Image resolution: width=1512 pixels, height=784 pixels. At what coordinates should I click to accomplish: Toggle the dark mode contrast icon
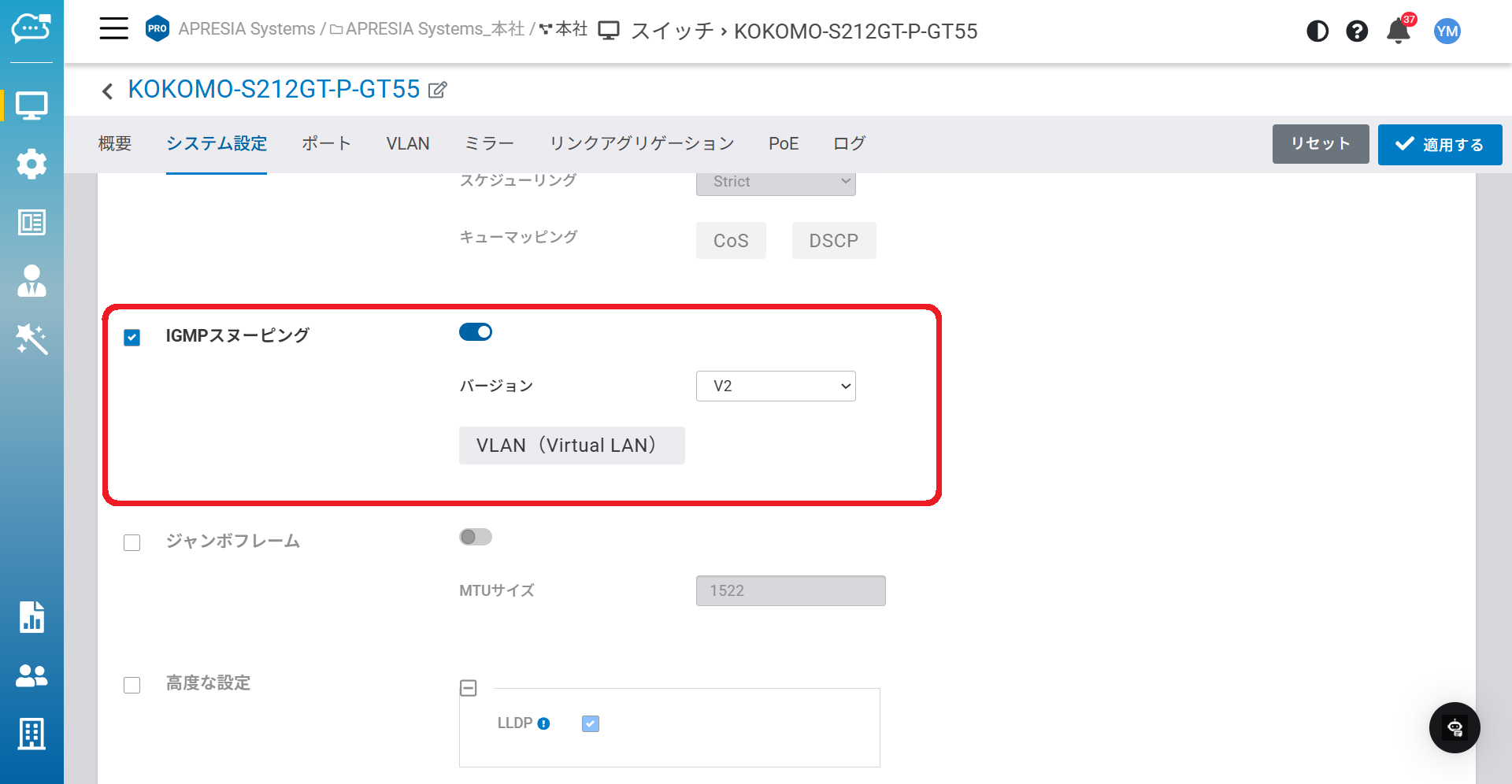click(1317, 31)
